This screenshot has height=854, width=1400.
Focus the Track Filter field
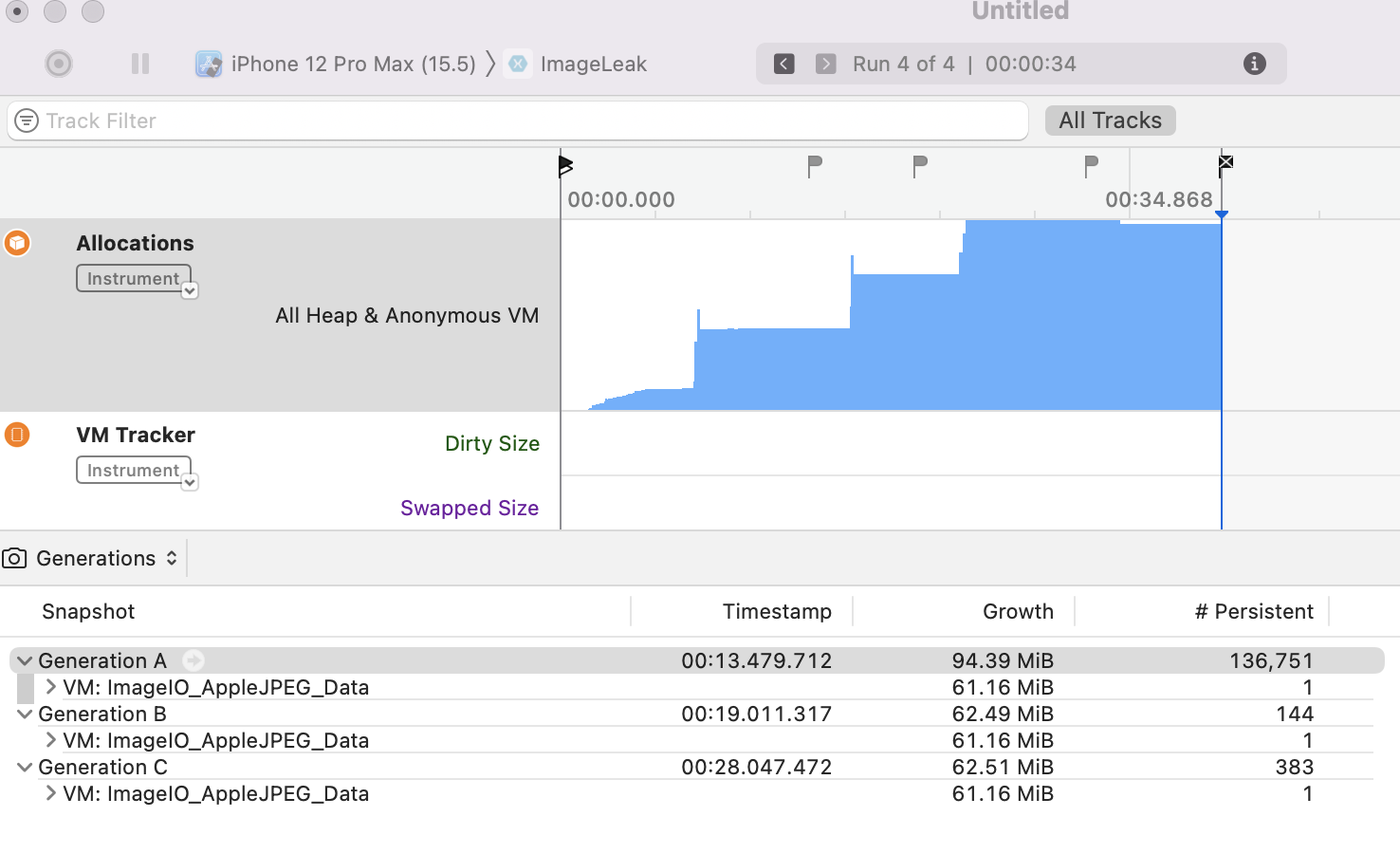click(518, 121)
